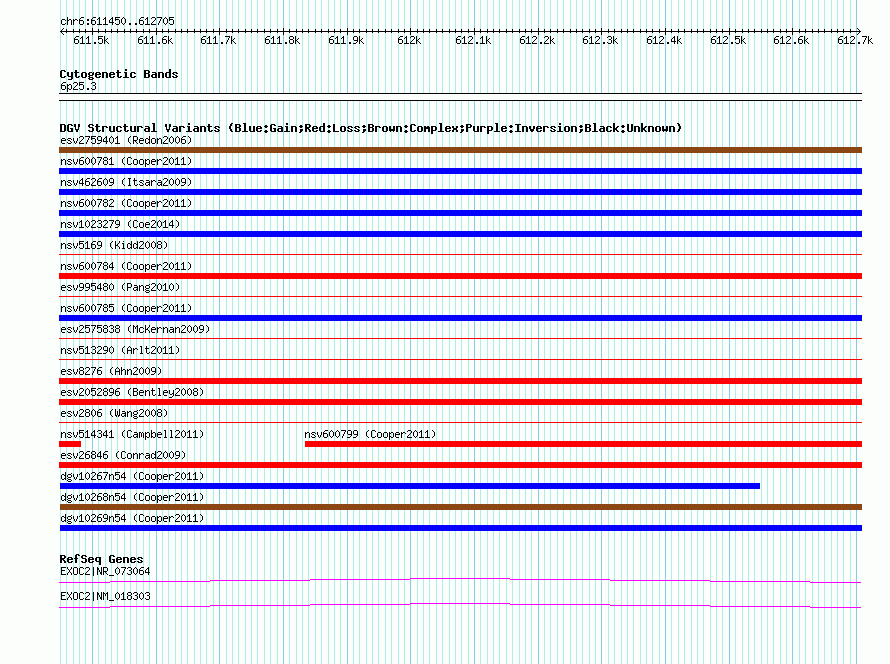The height and width of the screenshot is (664, 890).
Task: Select the blue dgv10269n54 gain bar
Action: click(460, 528)
